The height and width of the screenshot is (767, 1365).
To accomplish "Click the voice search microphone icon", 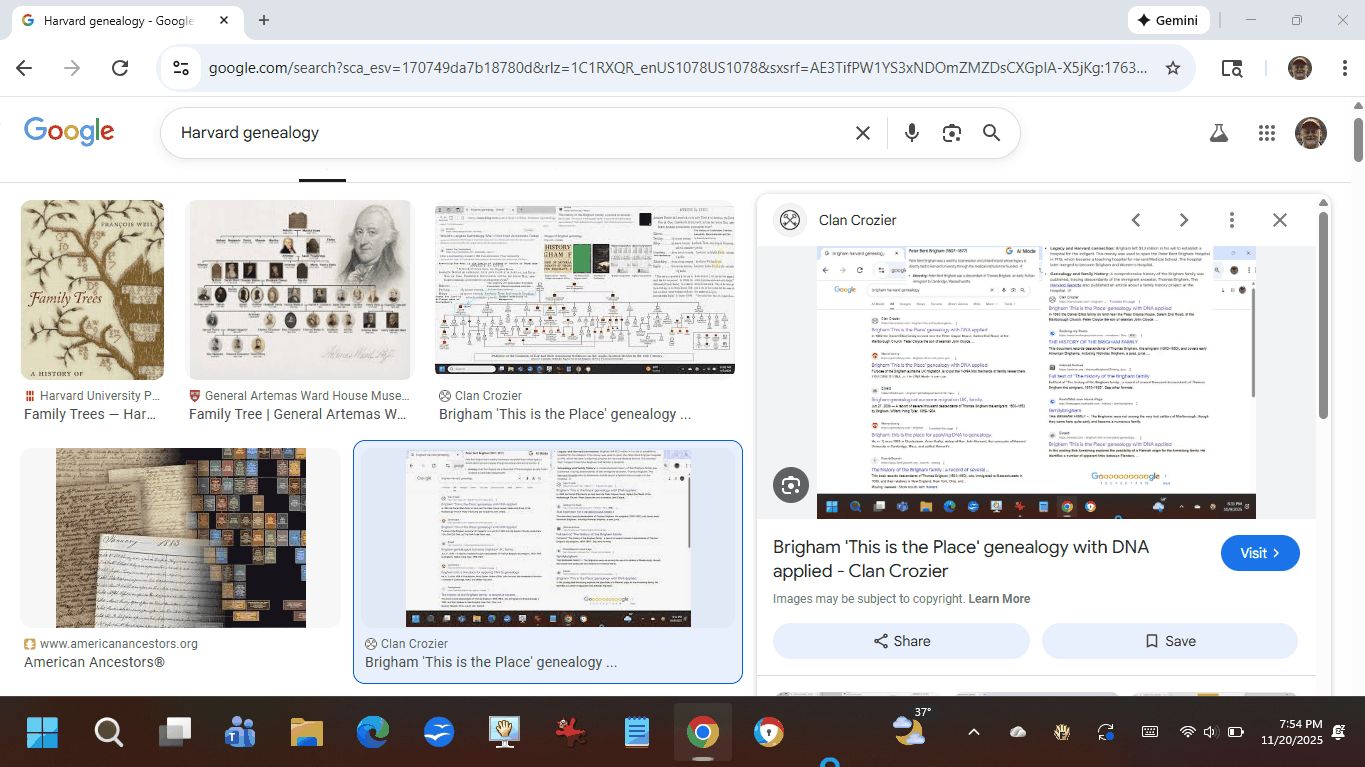I will coord(911,133).
